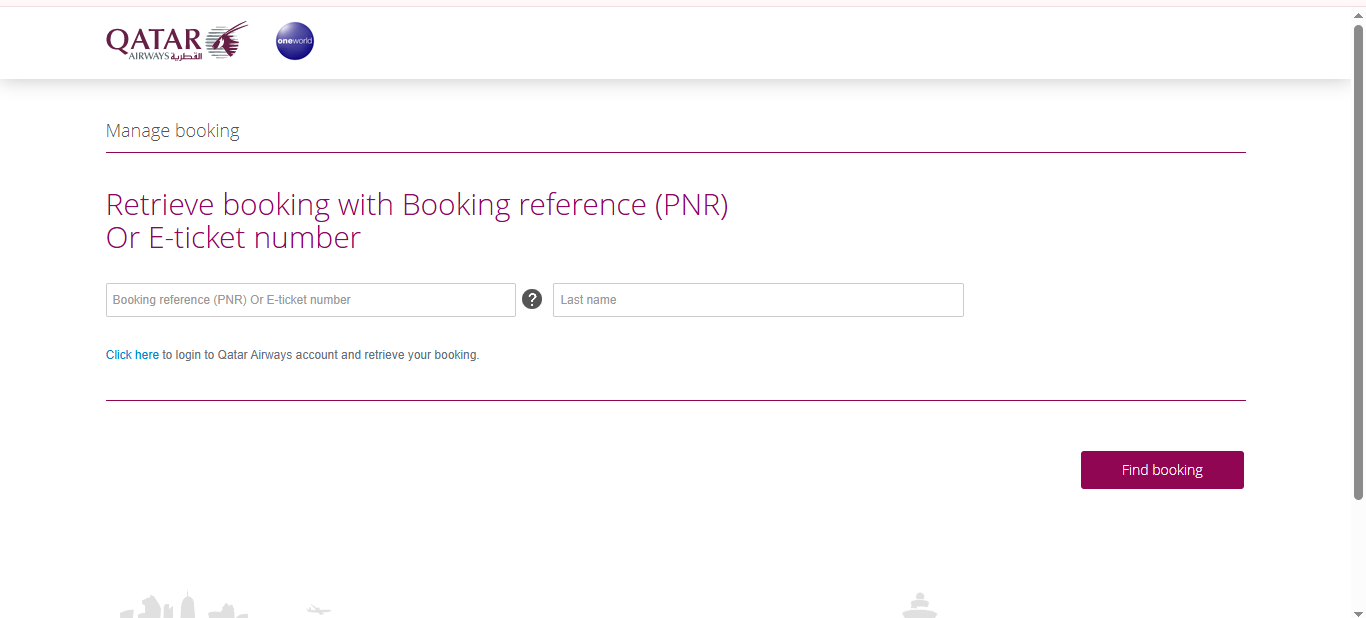The width and height of the screenshot is (1366, 618).
Task: Focus the Last name input field
Action: 758,300
